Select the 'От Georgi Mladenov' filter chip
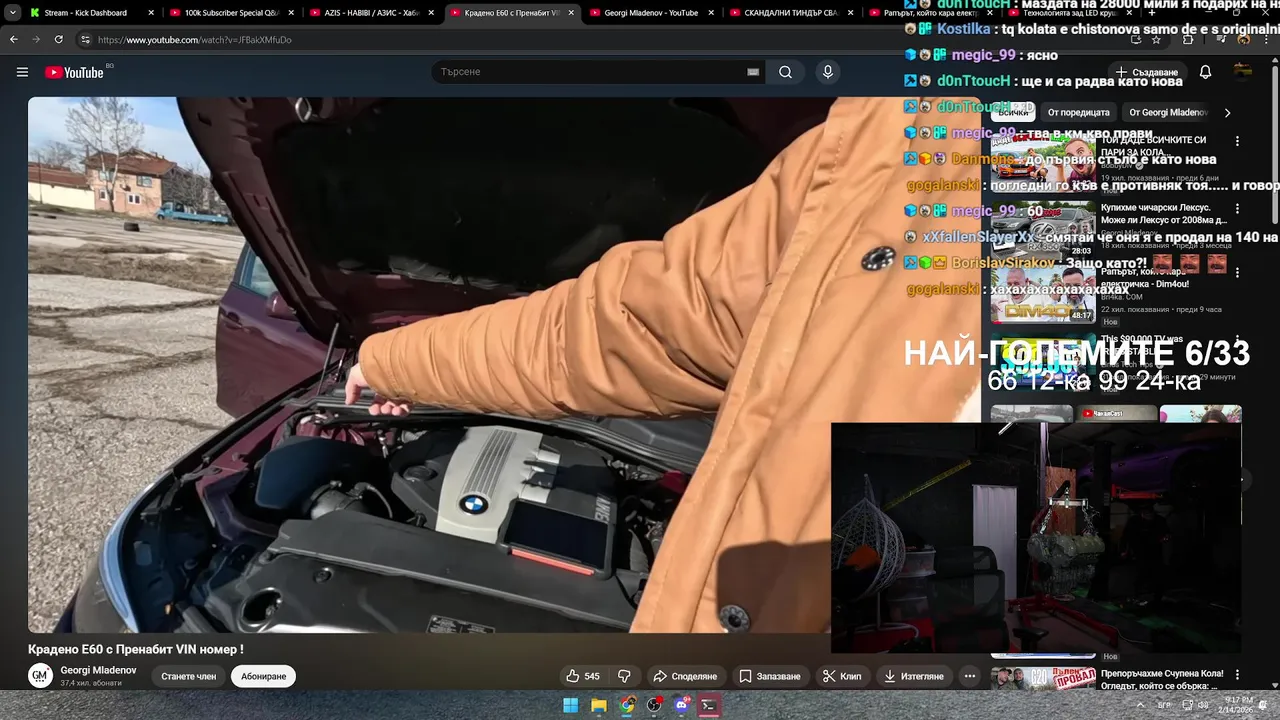The width and height of the screenshot is (1280, 720). point(1168,113)
